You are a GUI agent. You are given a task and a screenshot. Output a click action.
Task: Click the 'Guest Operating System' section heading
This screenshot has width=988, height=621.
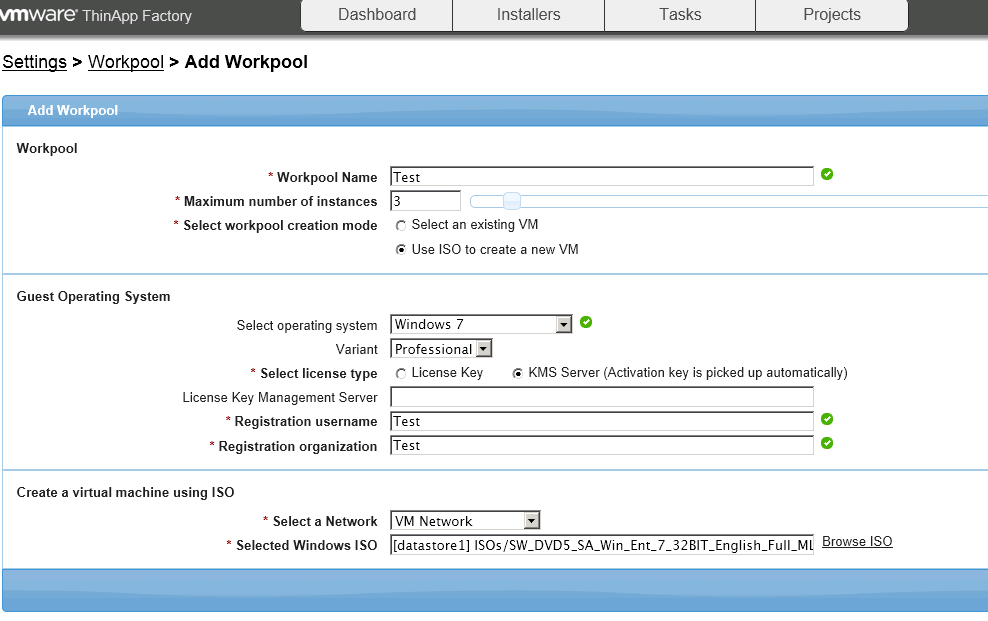(x=93, y=297)
